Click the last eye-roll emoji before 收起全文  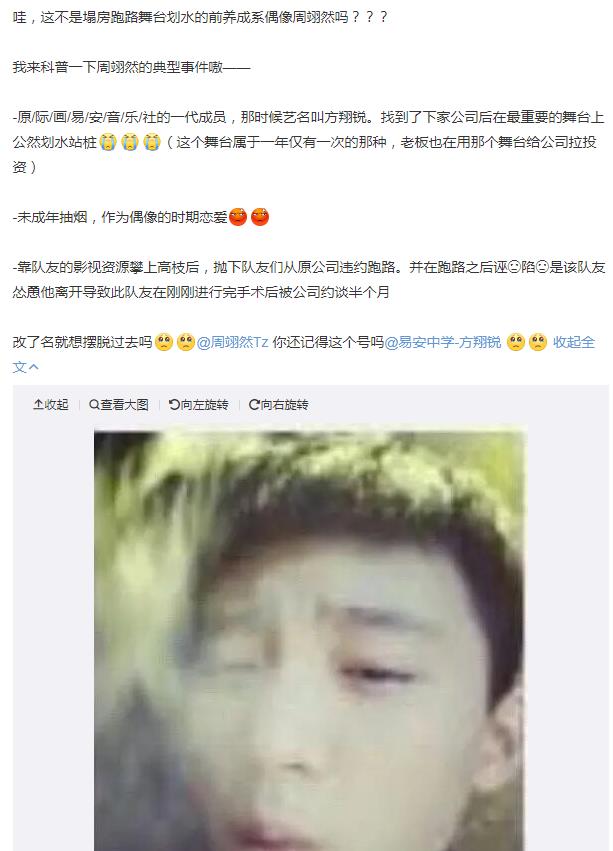[538, 342]
